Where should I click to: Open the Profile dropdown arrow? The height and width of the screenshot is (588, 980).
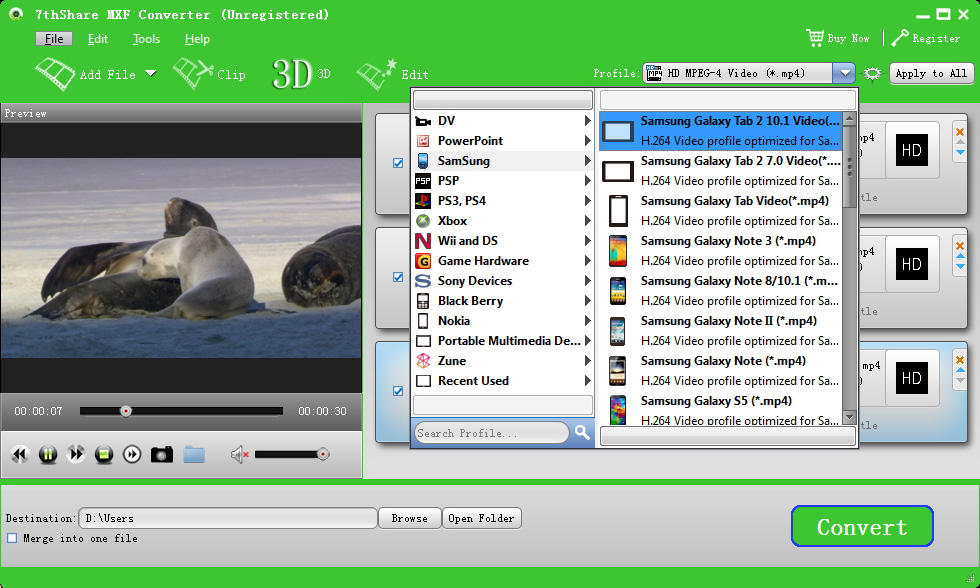[844, 74]
